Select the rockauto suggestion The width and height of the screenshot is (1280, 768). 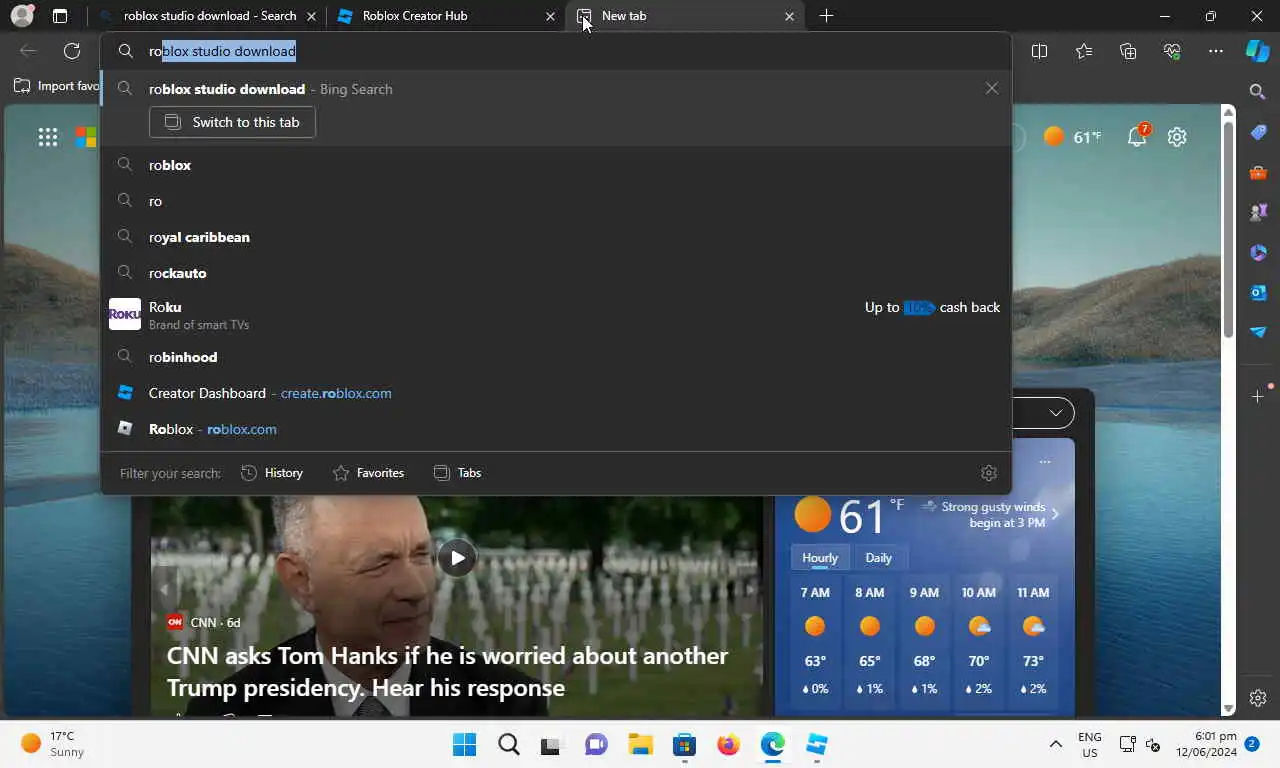click(556, 273)
